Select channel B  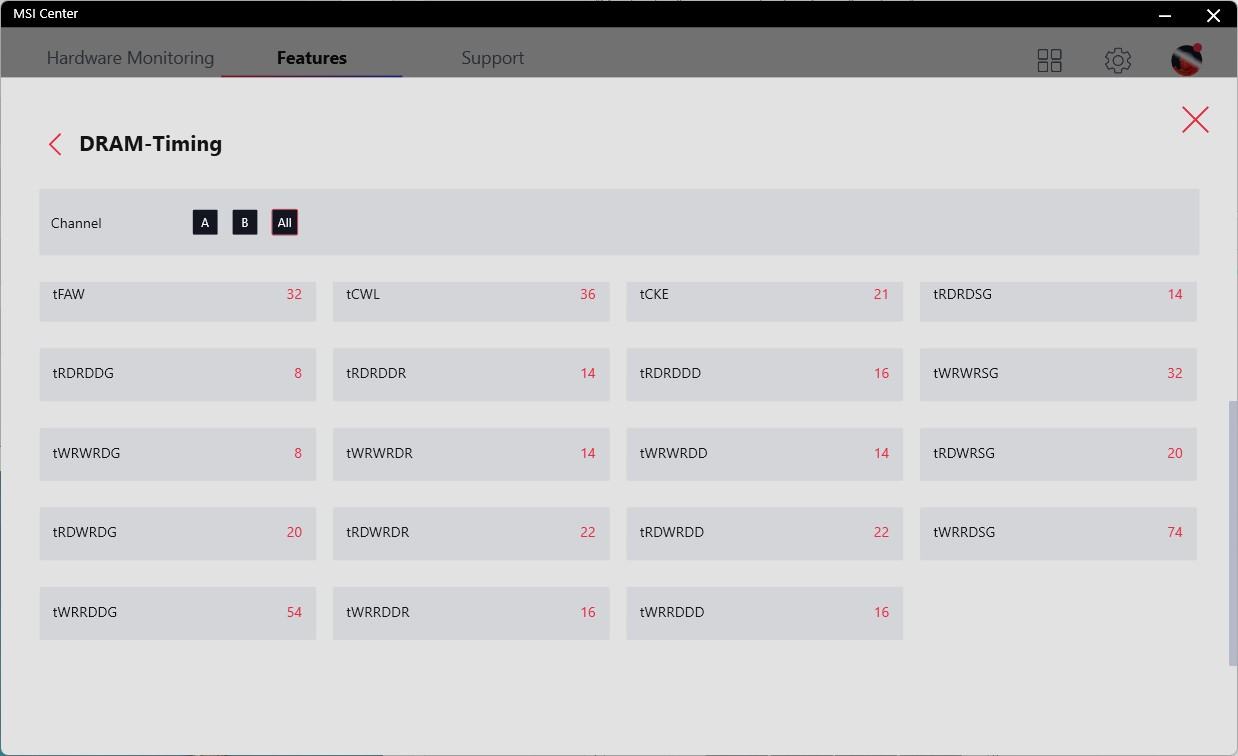[245, 222]
